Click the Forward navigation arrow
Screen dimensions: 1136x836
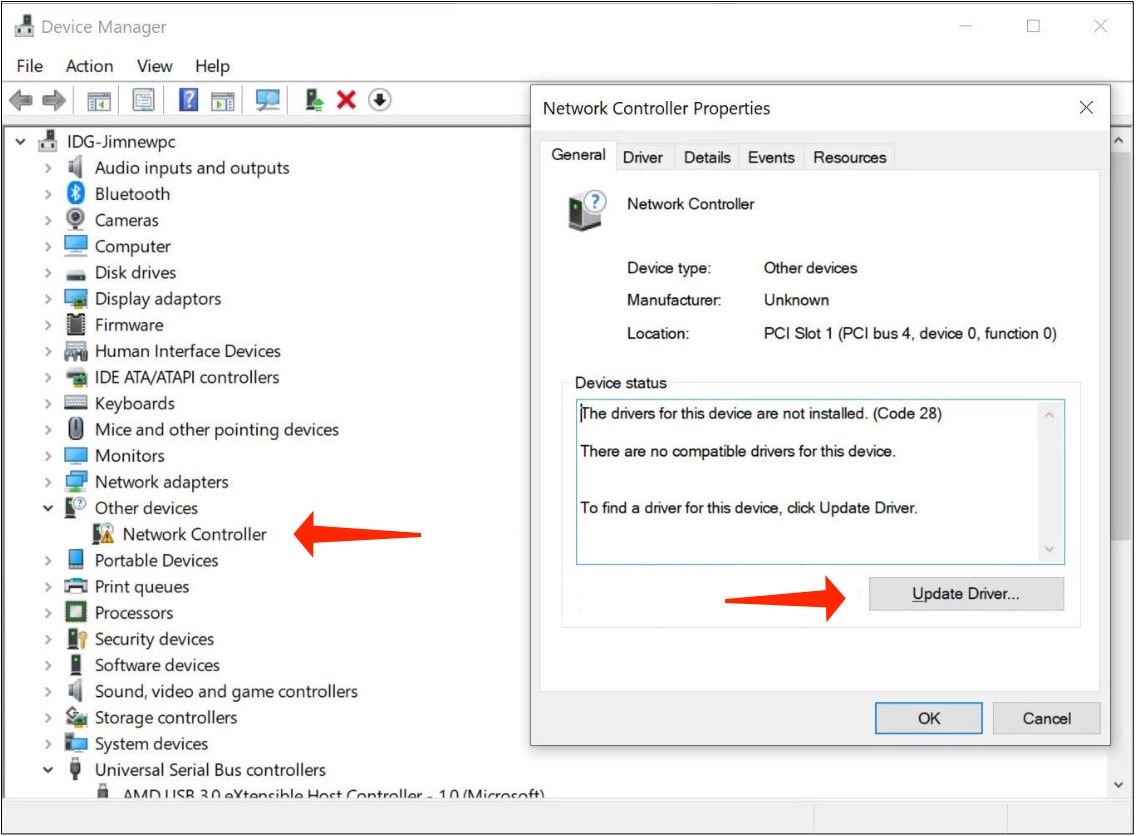(53, 99)
